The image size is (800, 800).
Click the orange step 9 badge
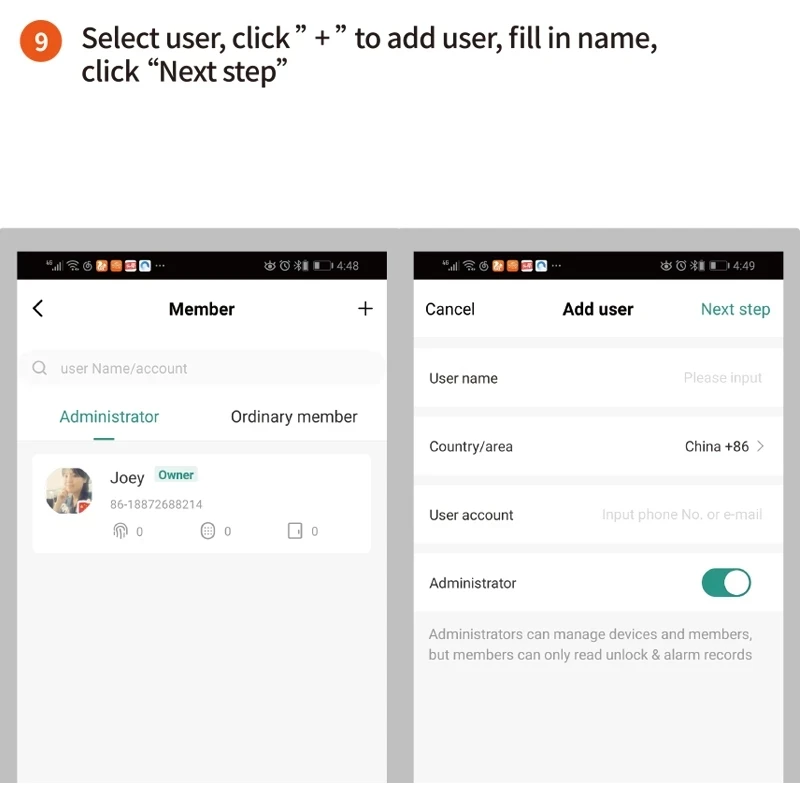[x=41, y=41]
